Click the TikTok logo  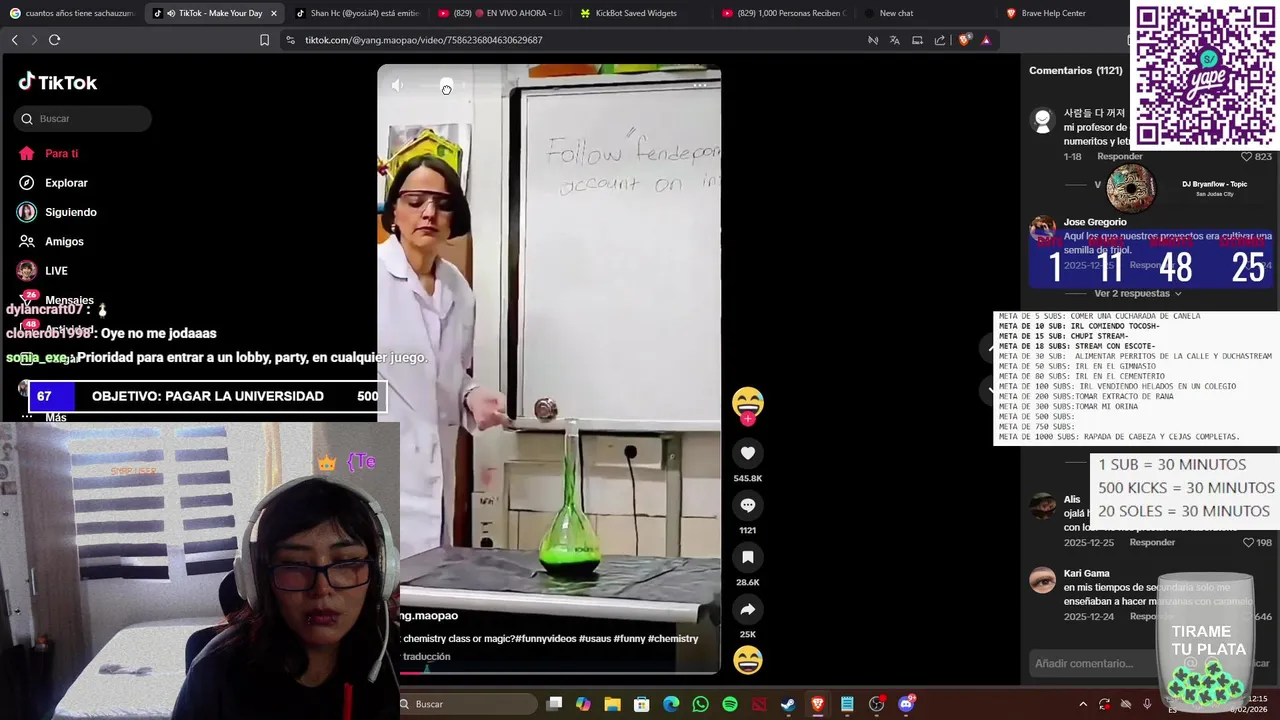click(58, 82)
